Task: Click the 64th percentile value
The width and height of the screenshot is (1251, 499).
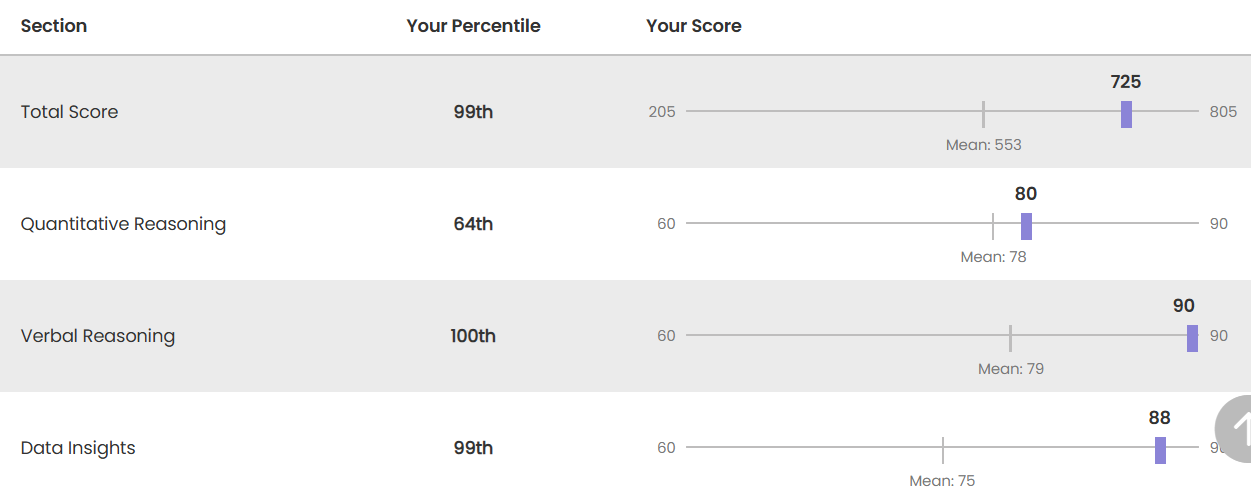Action: click(473, 224)
